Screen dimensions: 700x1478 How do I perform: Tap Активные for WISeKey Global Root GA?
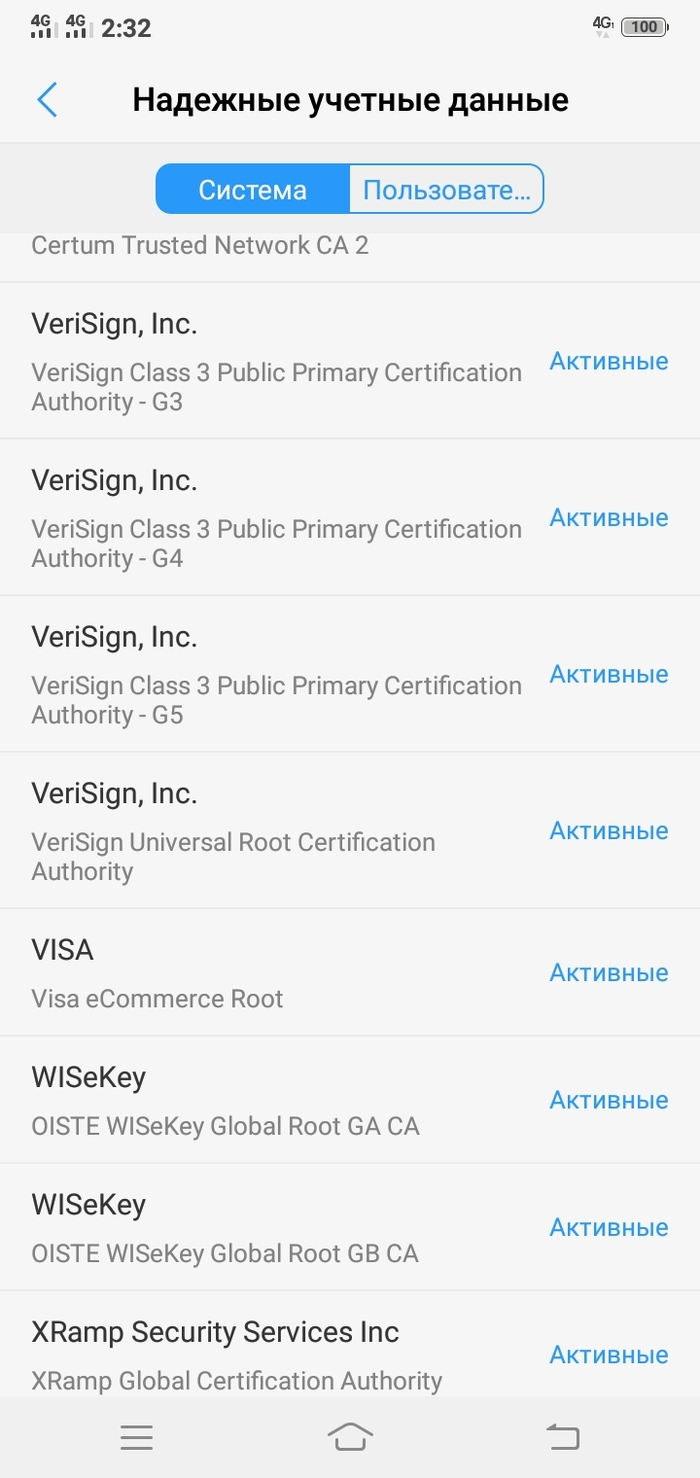pyautogui.click(x=608, y=1100)
